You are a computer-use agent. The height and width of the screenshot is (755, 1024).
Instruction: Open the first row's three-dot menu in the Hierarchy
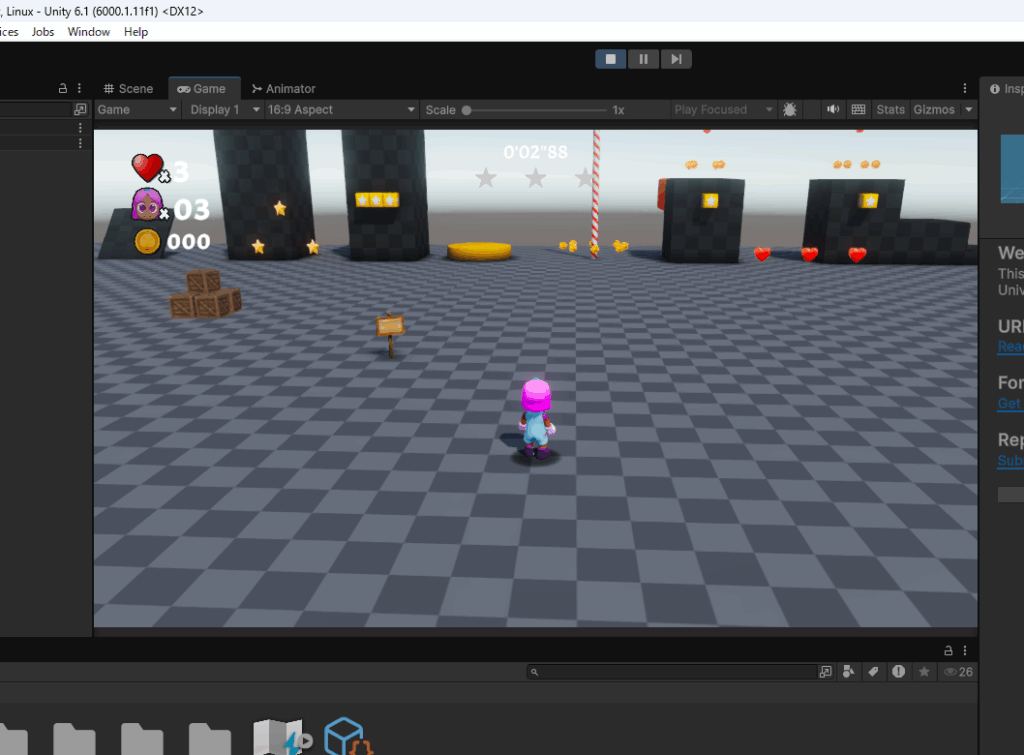coord(80,128)
